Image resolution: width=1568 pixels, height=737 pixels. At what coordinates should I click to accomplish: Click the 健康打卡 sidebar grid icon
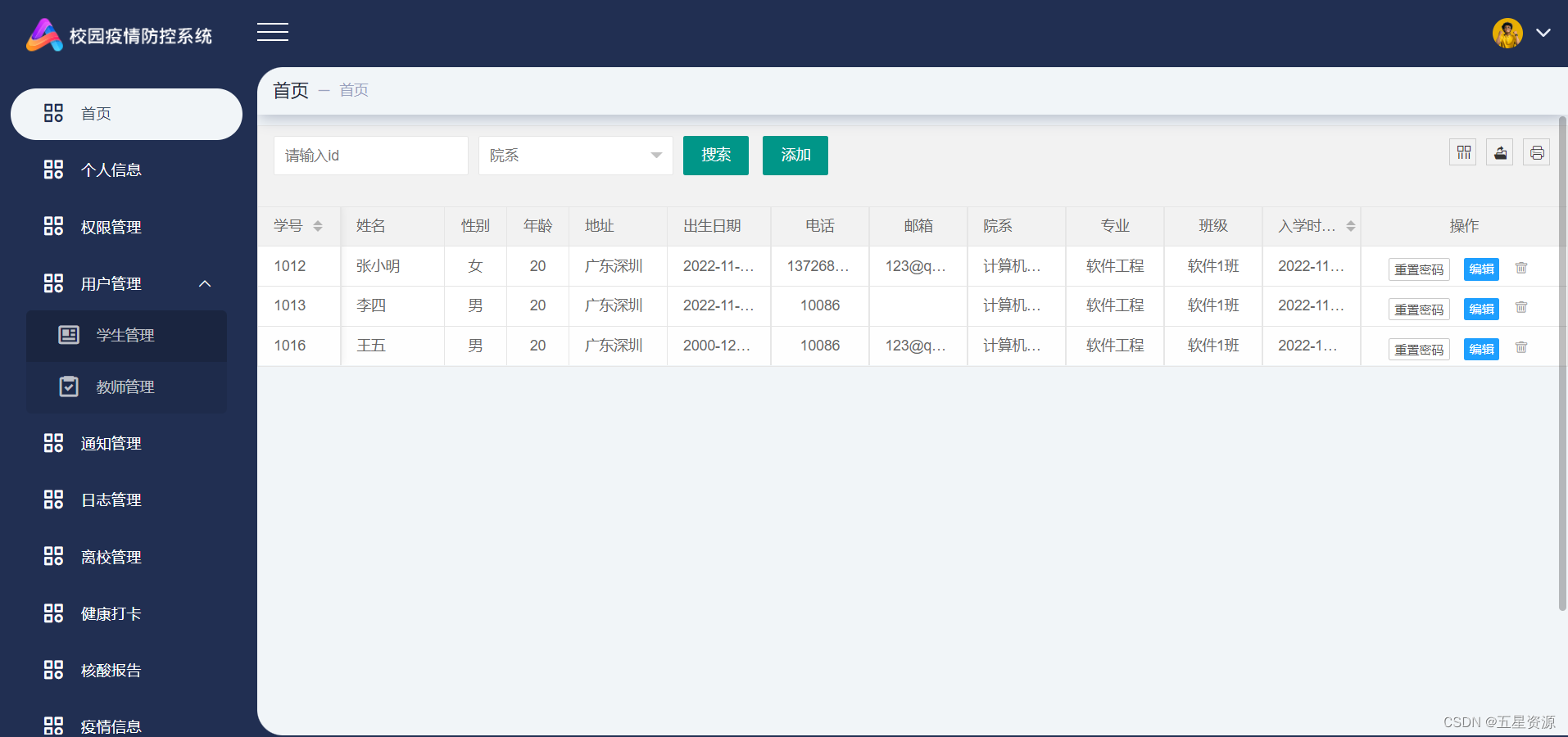coord(53,613)
